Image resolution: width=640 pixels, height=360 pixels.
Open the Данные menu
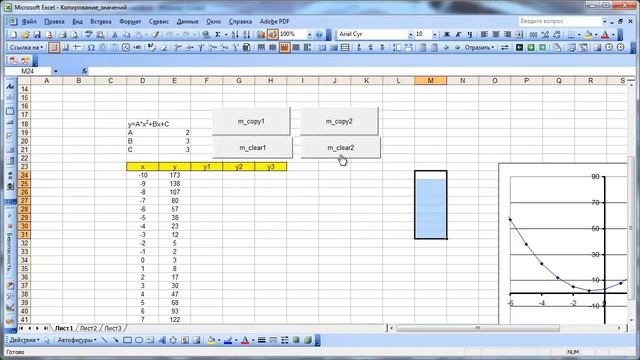188,21
